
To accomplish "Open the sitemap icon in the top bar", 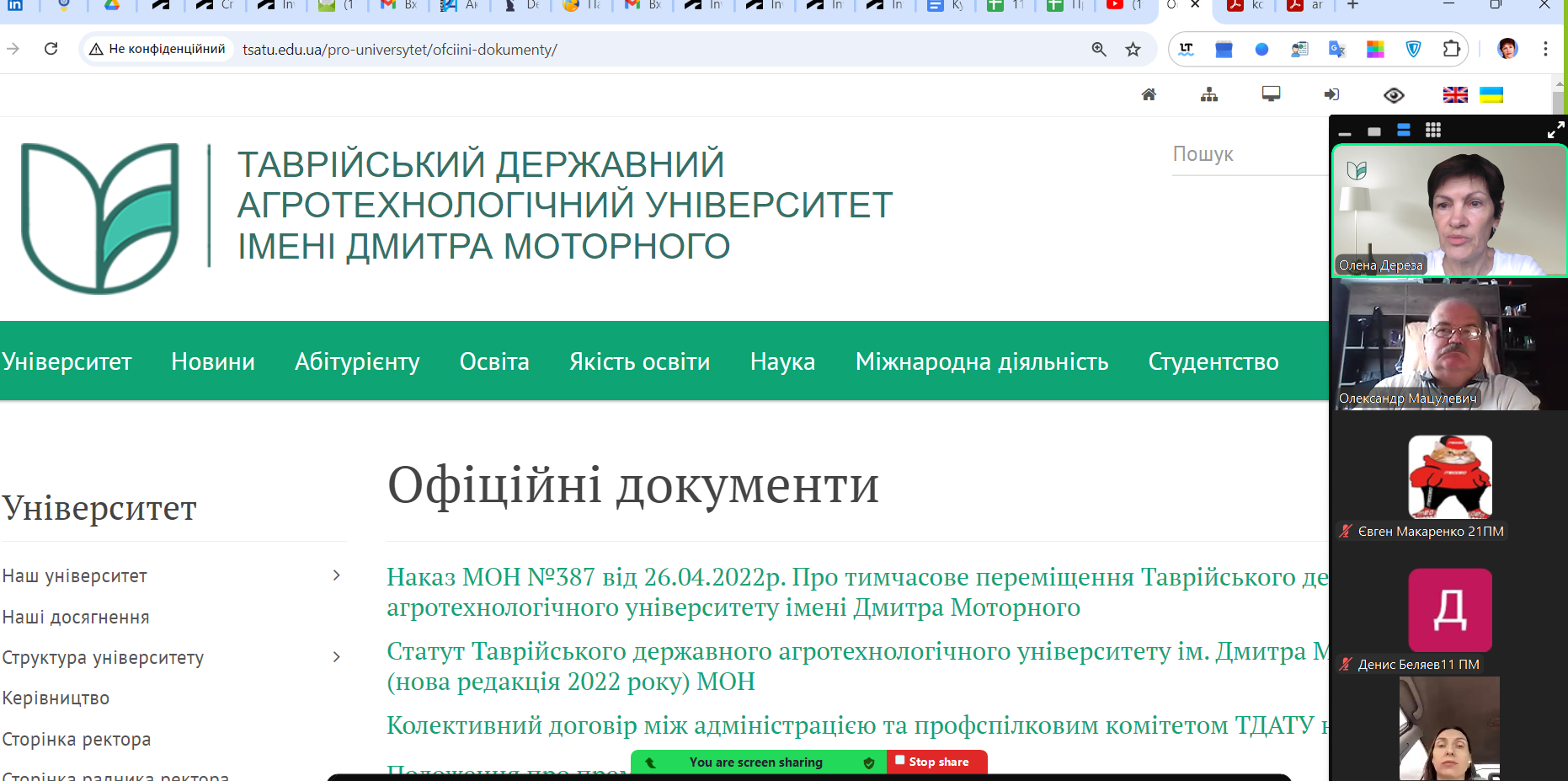I will pyautogui.click(x=1209, y=94).
